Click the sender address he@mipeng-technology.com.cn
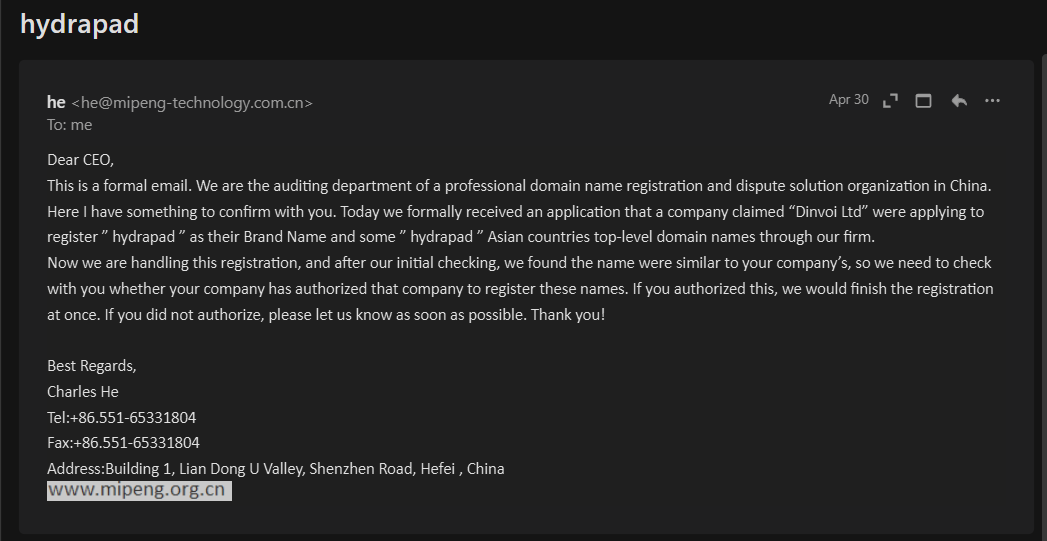The image size is (1047, 541). coord(192,103)
